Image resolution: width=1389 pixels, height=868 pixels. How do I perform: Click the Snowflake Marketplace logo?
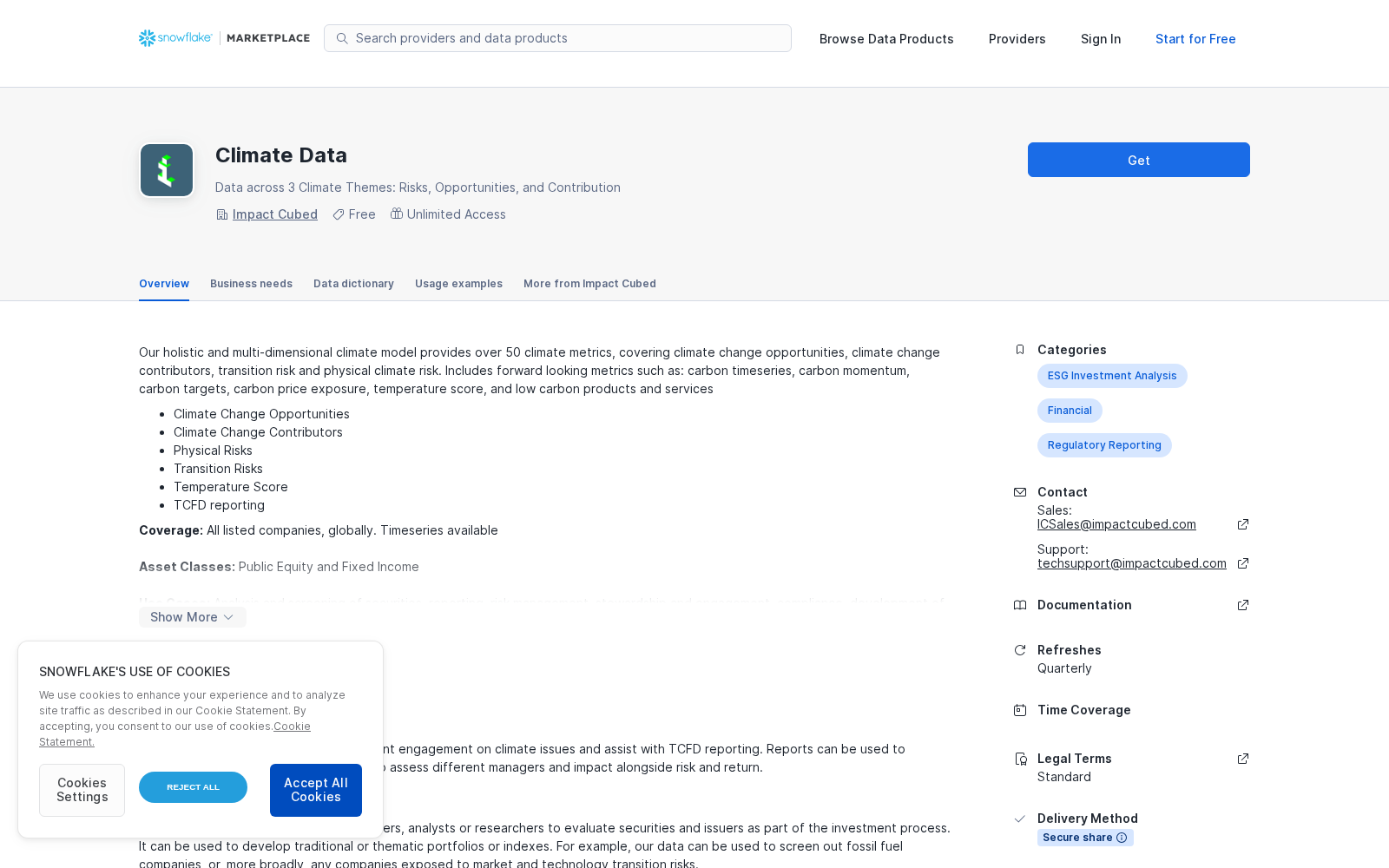click(224, 38)
